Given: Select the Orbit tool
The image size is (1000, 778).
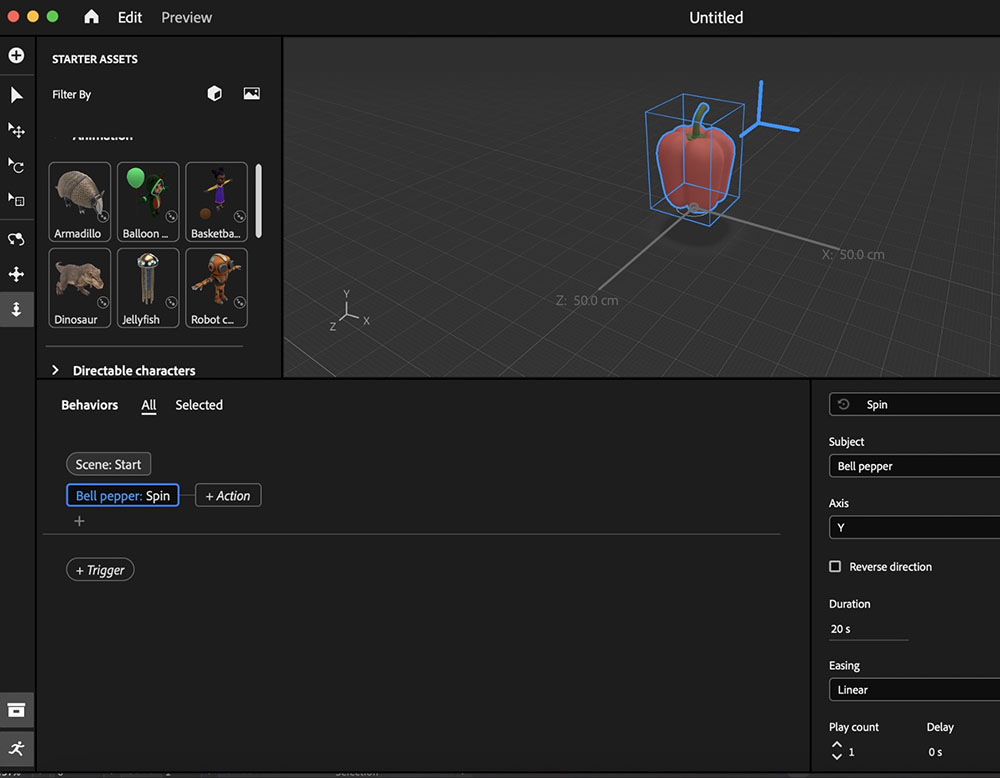Looking at the screenshot, I should pyautogui.click(x=17, y=239).
